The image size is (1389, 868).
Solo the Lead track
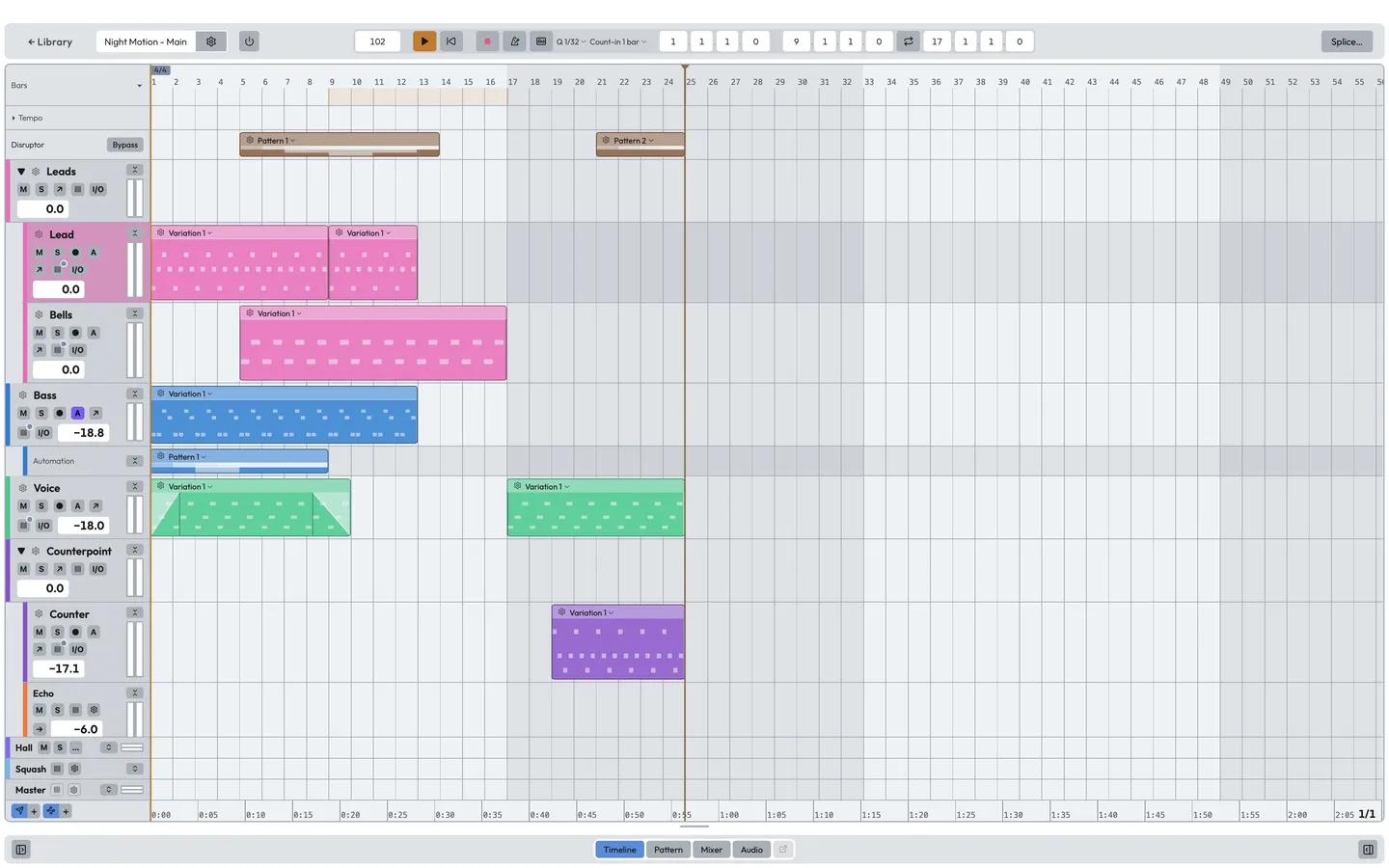(57, 253)
